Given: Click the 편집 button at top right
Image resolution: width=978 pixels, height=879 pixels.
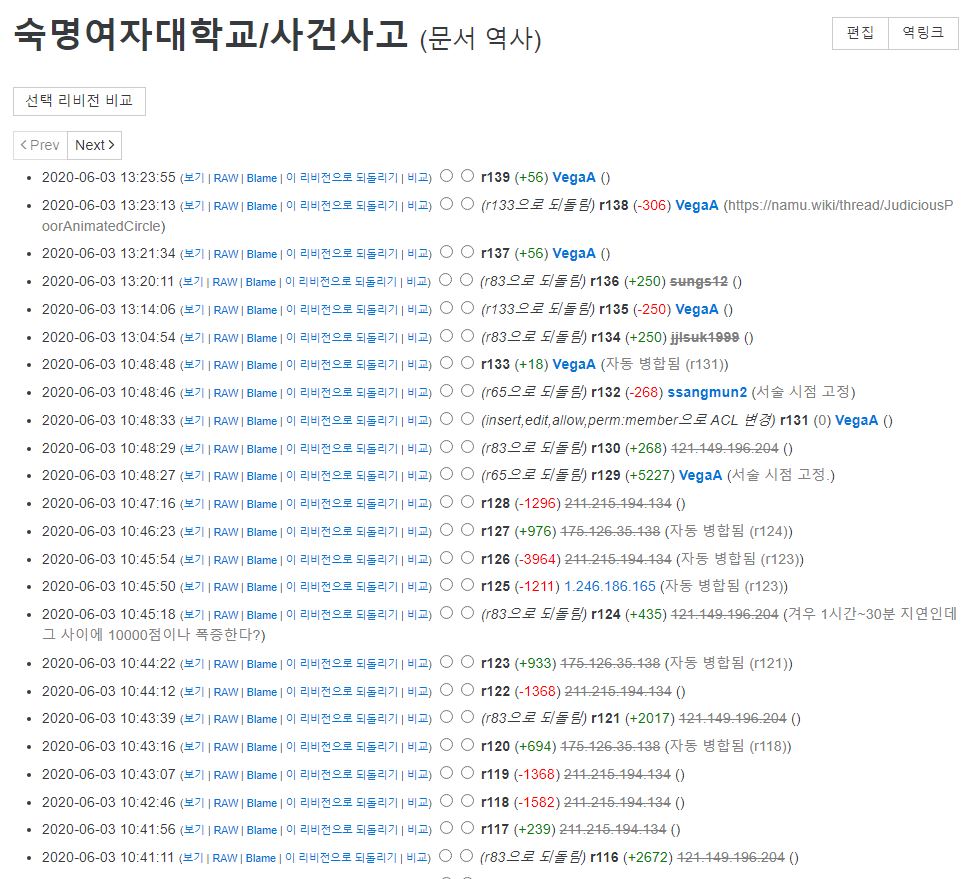Looking at the screenshot, I should point(860,33).
